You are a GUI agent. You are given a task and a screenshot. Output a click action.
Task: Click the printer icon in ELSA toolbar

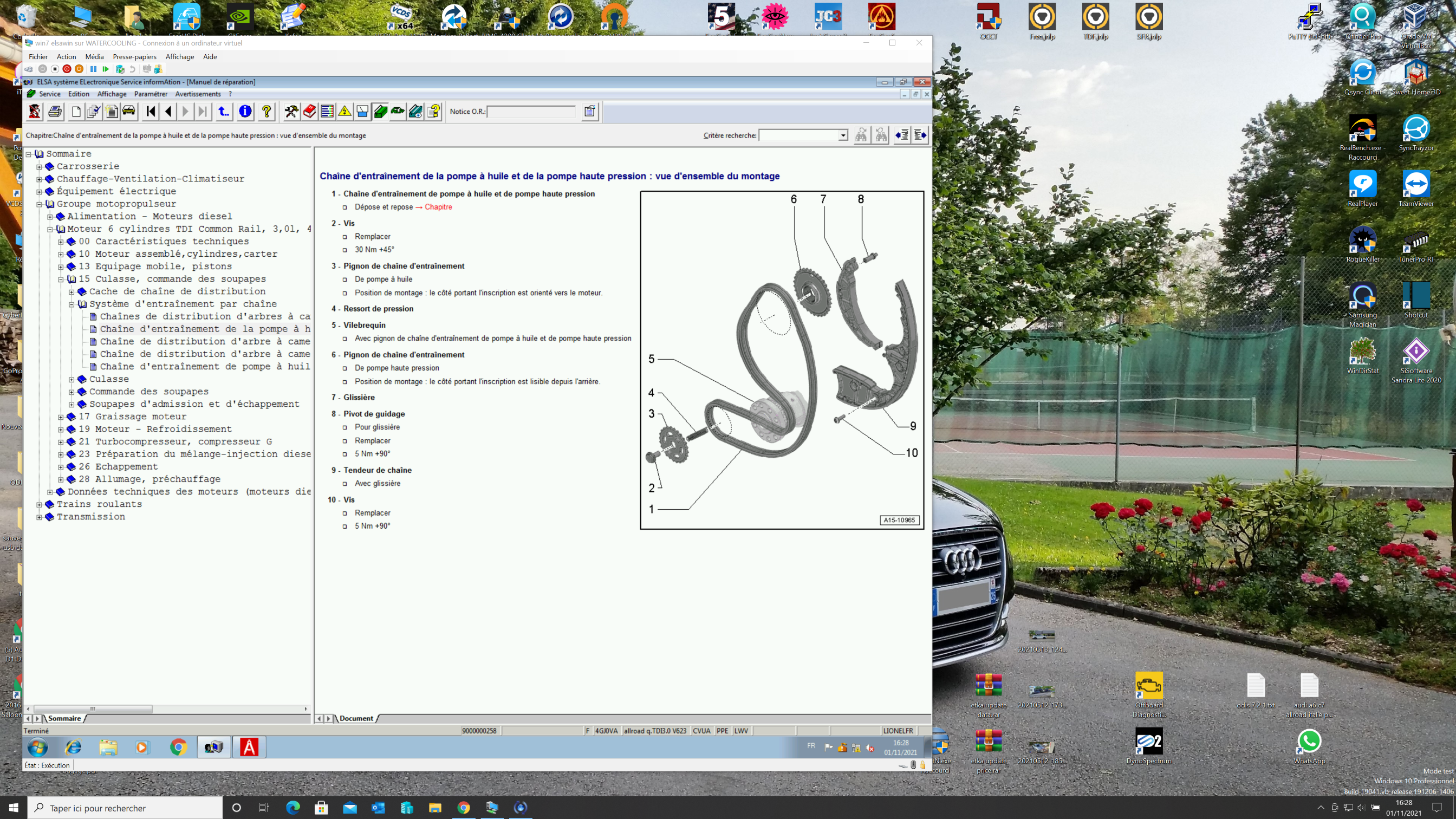coord(55,112)
